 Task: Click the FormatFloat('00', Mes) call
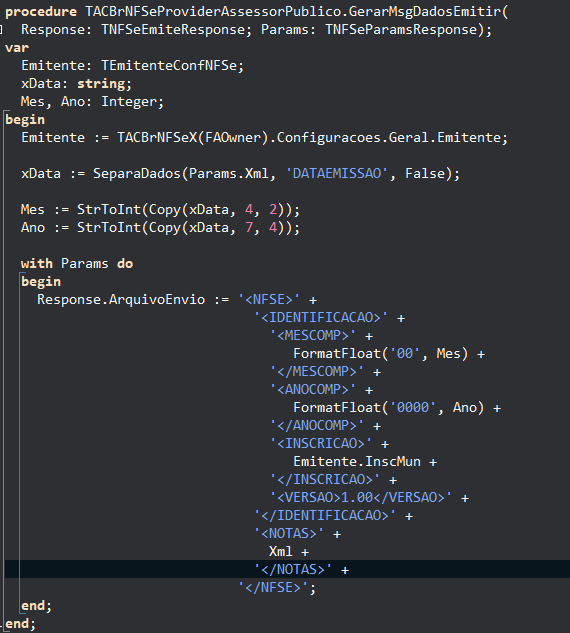click(x=381, y=353)
